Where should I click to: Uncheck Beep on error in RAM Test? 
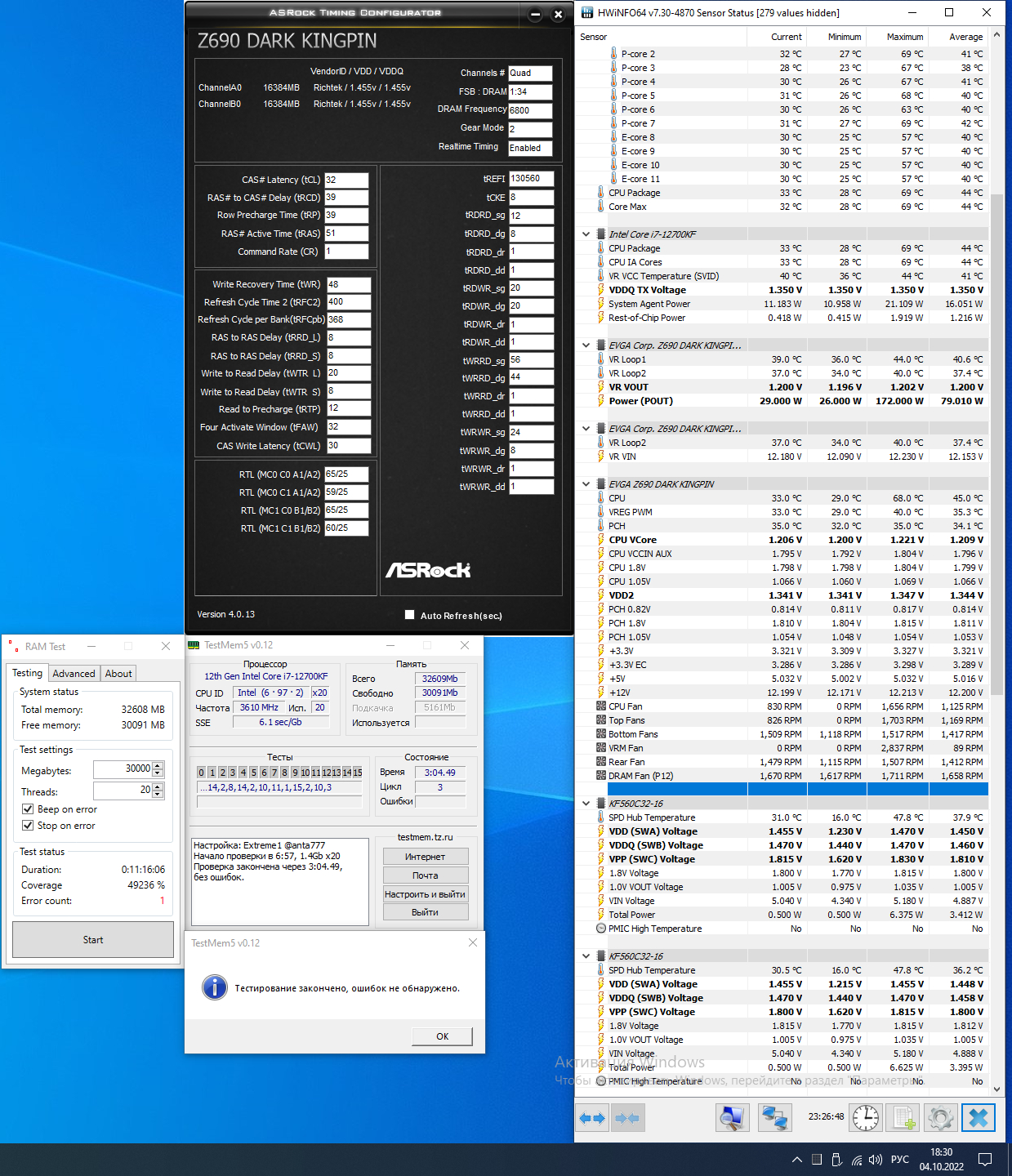click(28, 809)
